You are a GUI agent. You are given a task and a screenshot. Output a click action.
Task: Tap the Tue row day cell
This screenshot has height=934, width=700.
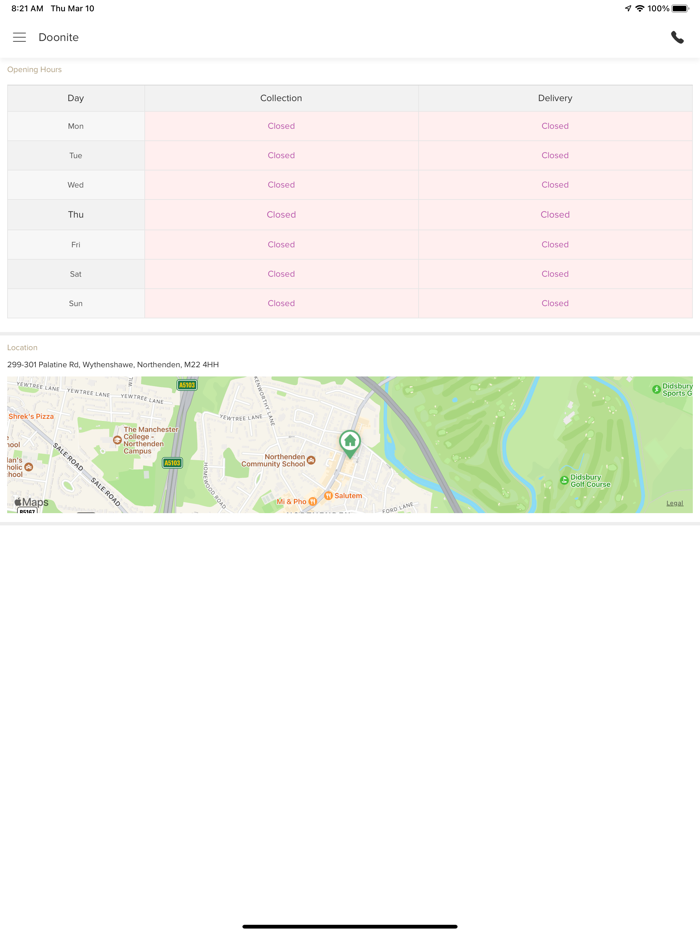click(76, 155)
